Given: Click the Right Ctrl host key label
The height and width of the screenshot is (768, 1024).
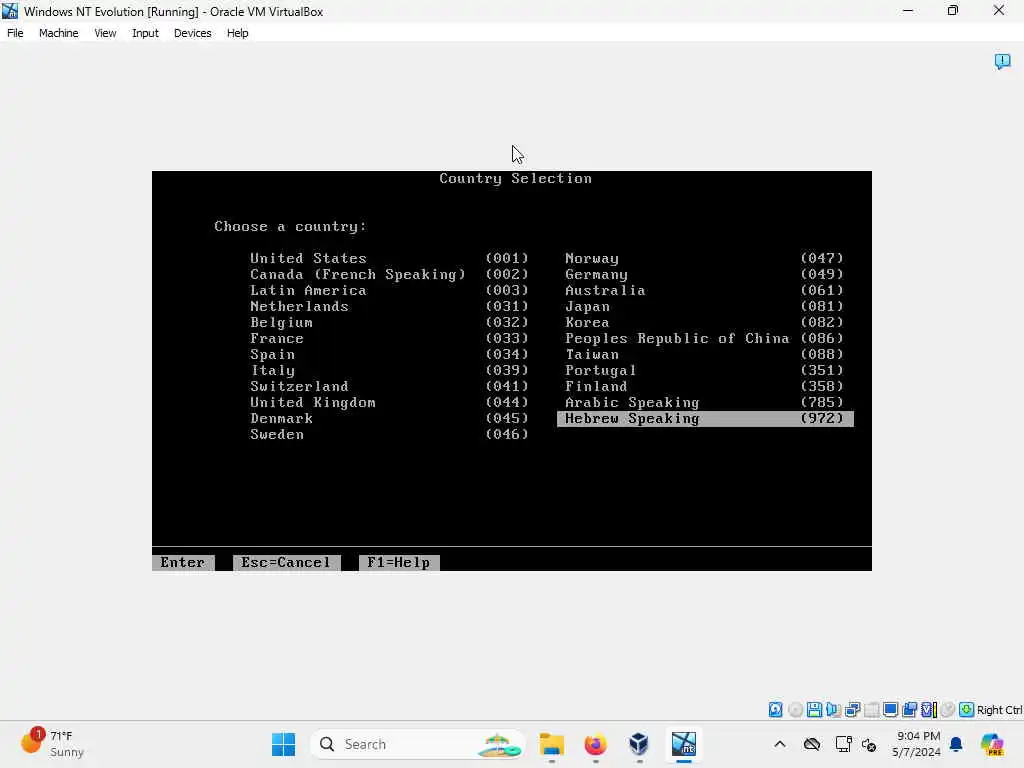Looking at the screenshot, I should click(x=999, y=710).
